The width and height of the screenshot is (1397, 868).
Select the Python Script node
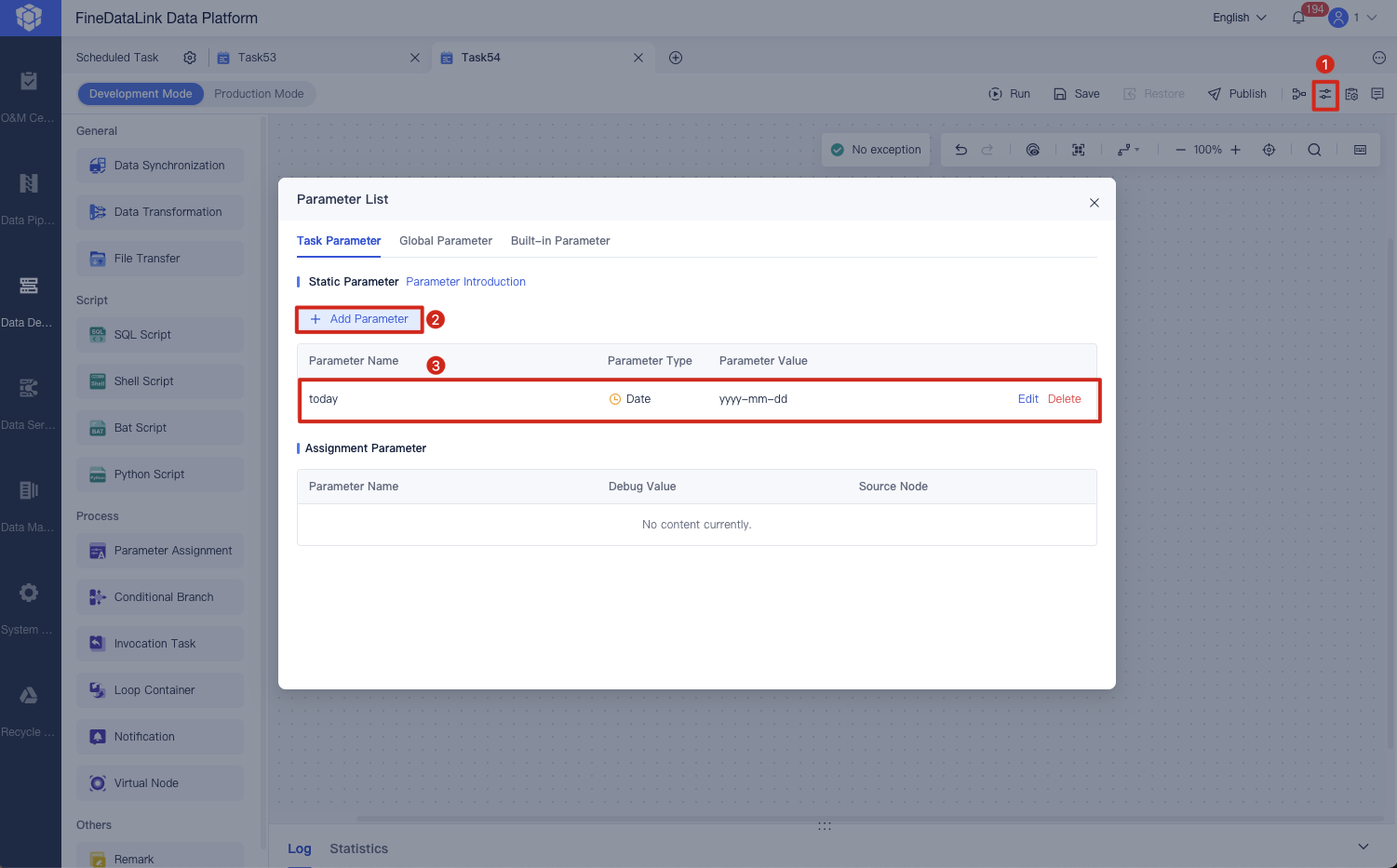[x=160, y=474]
